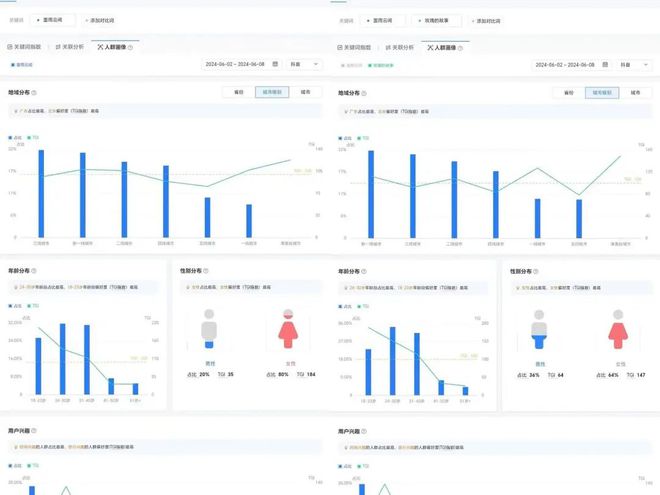The width and height of the screenshot is (660, 495).
Task: Click the 关联分析 tab icon in right panel
Action: click(x=388, y=48)
